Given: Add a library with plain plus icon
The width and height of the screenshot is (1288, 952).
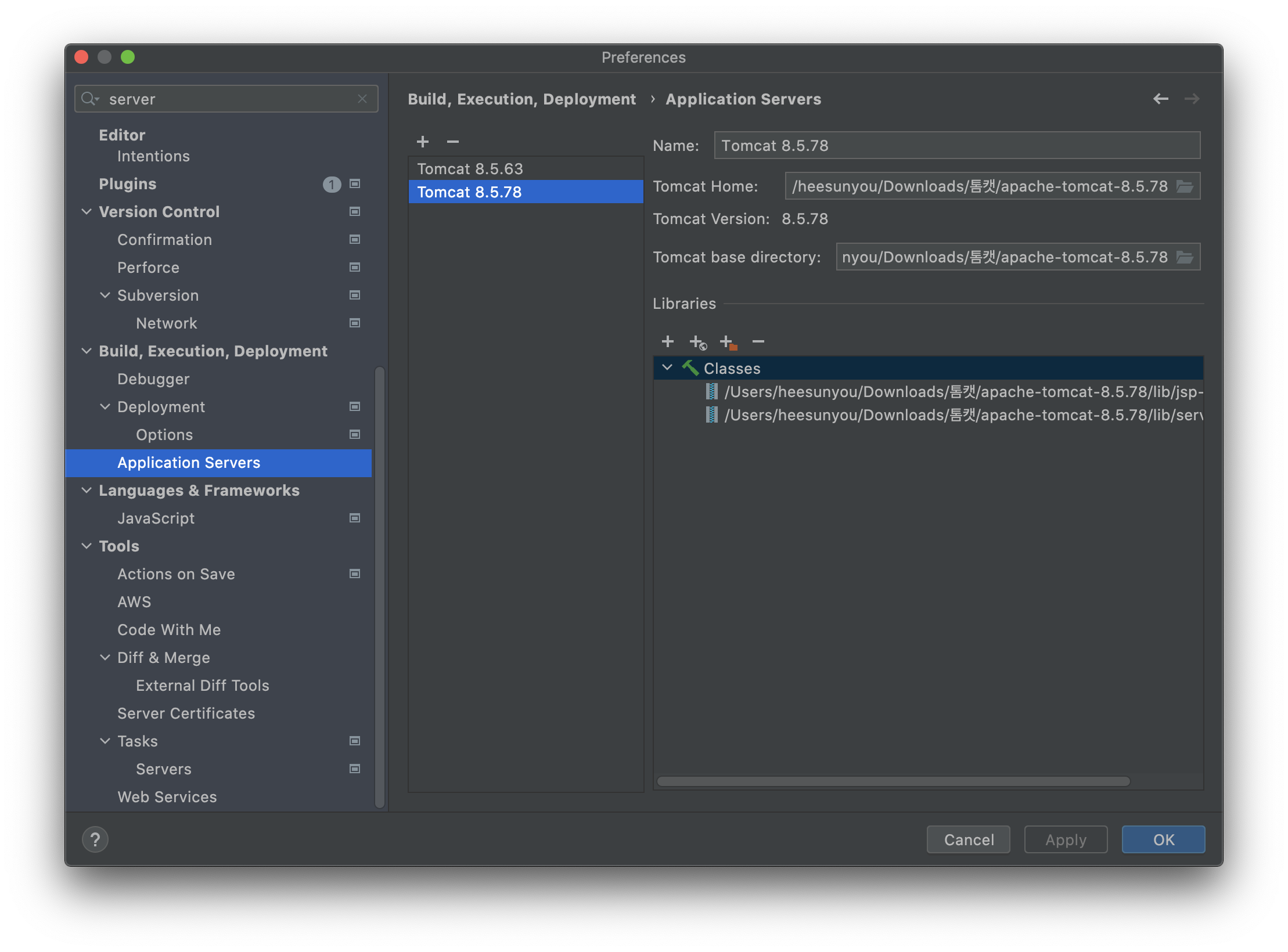Looking at the screenshot, I should tap(668, 342).
